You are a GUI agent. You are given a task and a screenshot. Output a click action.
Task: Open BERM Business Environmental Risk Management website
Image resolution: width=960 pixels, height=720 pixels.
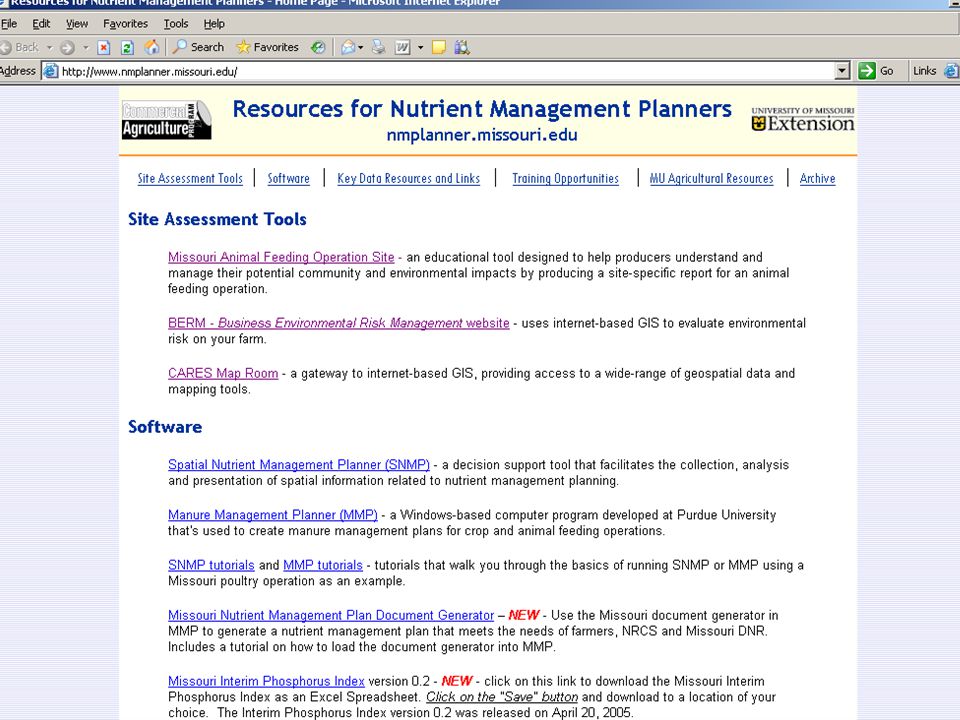339,323
